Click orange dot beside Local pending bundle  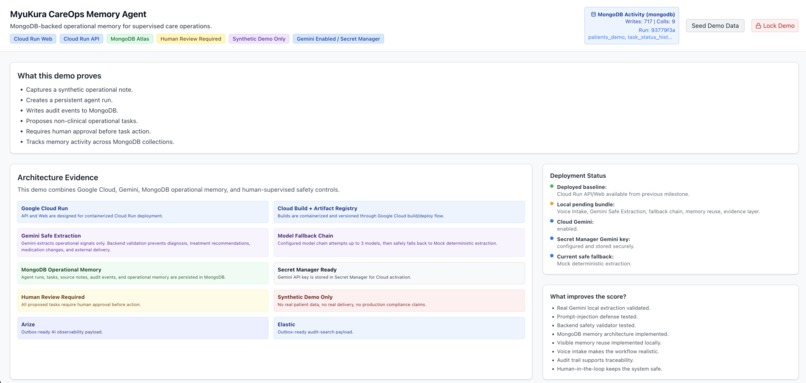(552, 204)
